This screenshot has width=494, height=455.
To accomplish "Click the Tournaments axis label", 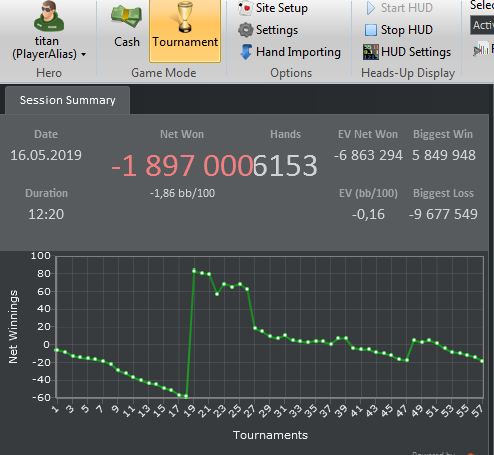I will tap(270, 435).
